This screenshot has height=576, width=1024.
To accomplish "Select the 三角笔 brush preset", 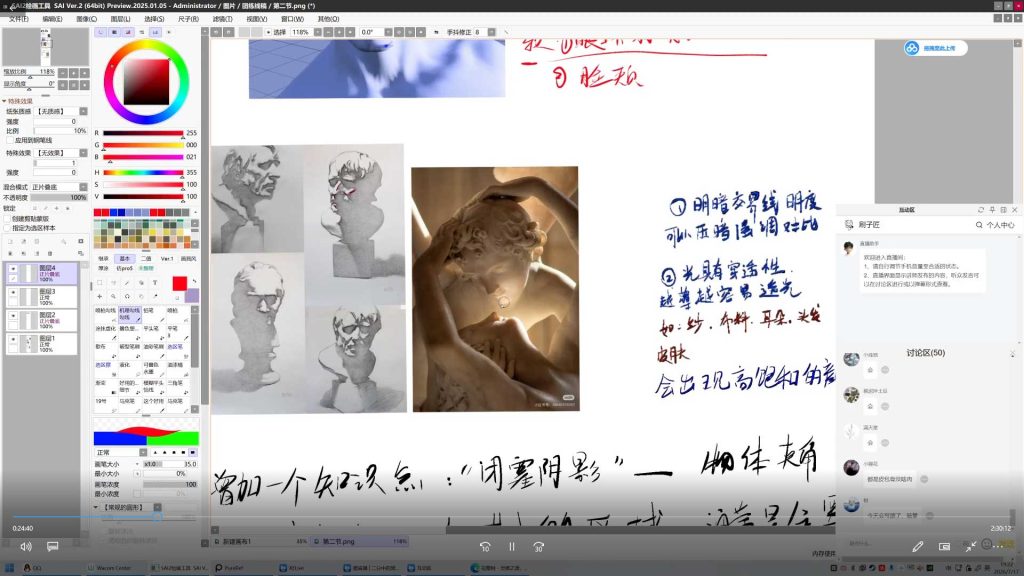I will coord(178,387).
